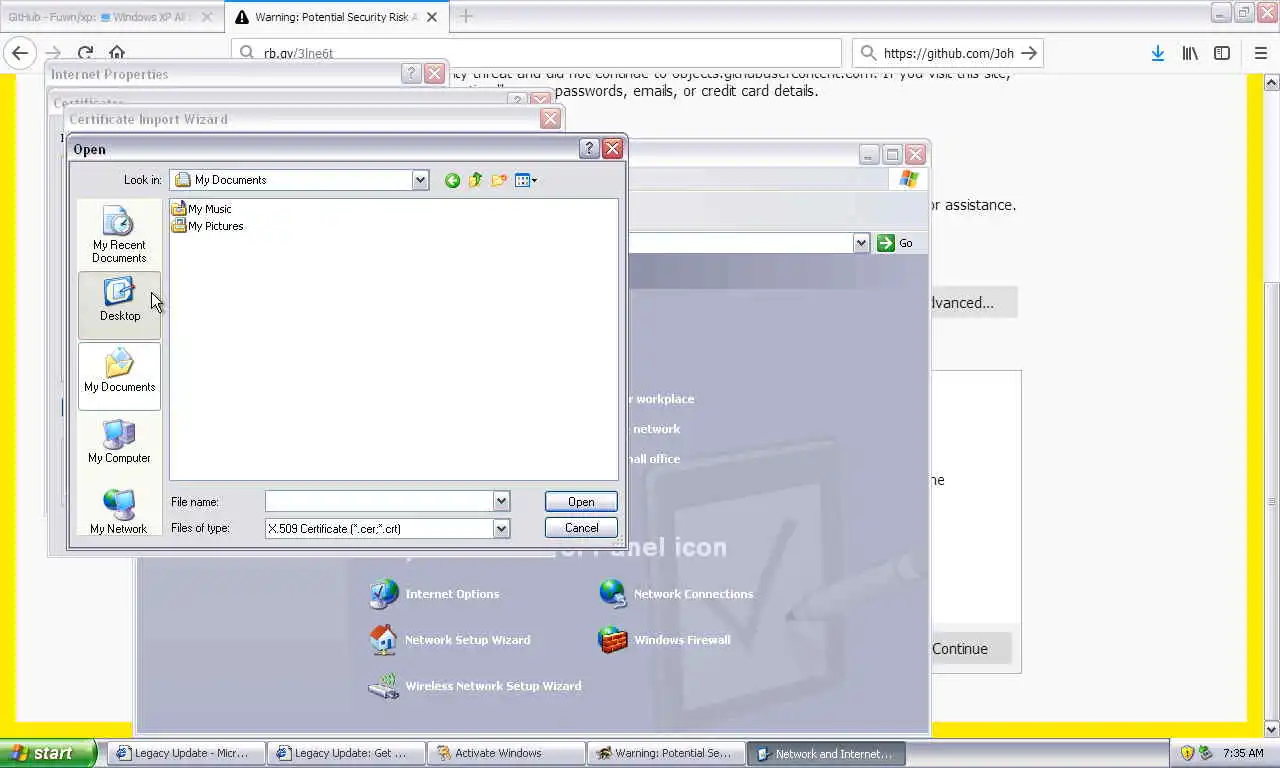Expand the Look in dropdown
Image resolution: width=1280 pixels, height=768 pixels.
click(x=420, y=180)
